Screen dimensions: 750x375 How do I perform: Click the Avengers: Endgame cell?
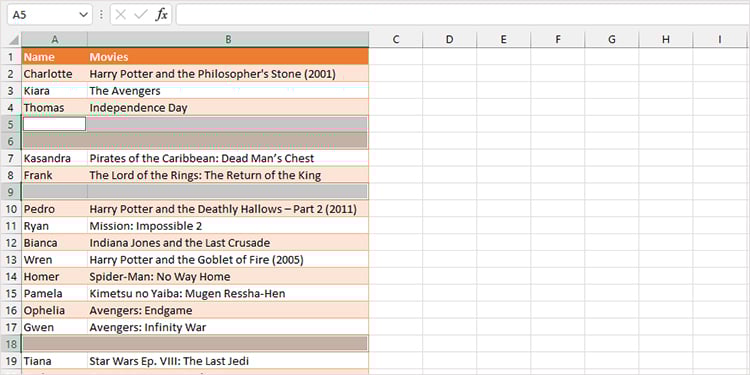(228, 310)
